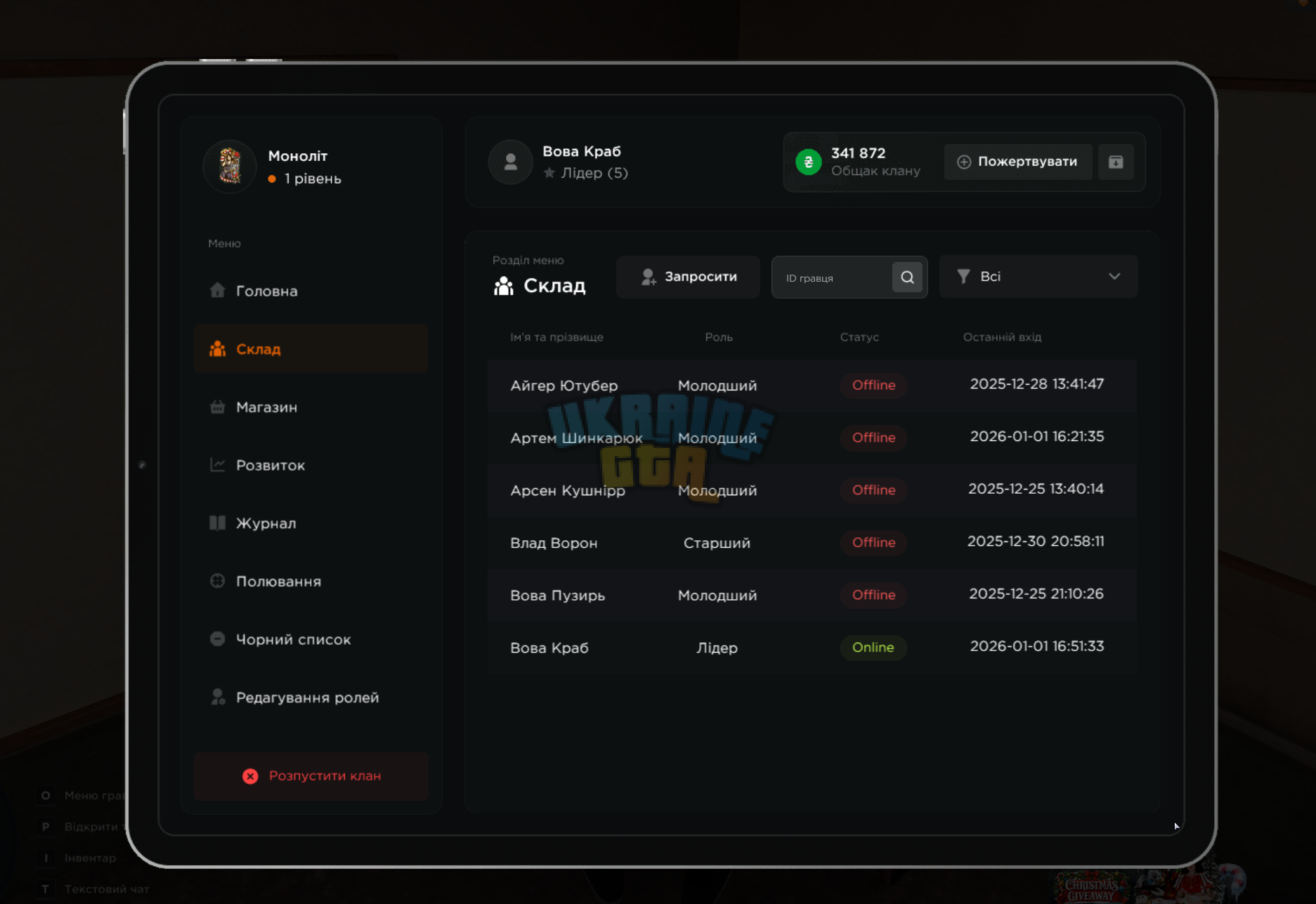Select the Айгер Ютубер member row

pyautogui.click(x=812, y=385)
